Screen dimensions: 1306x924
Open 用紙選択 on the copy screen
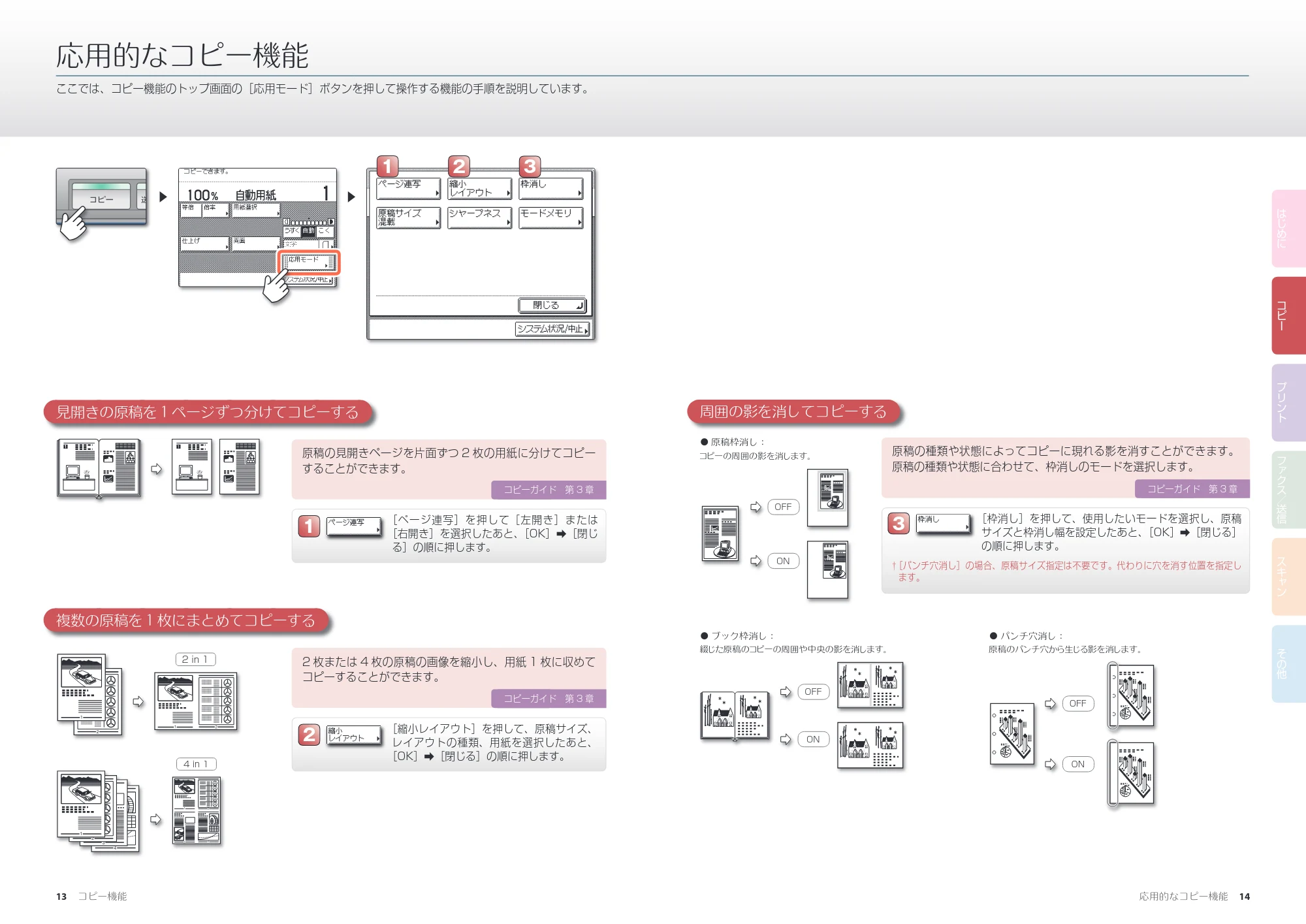(x=256, y=210)
